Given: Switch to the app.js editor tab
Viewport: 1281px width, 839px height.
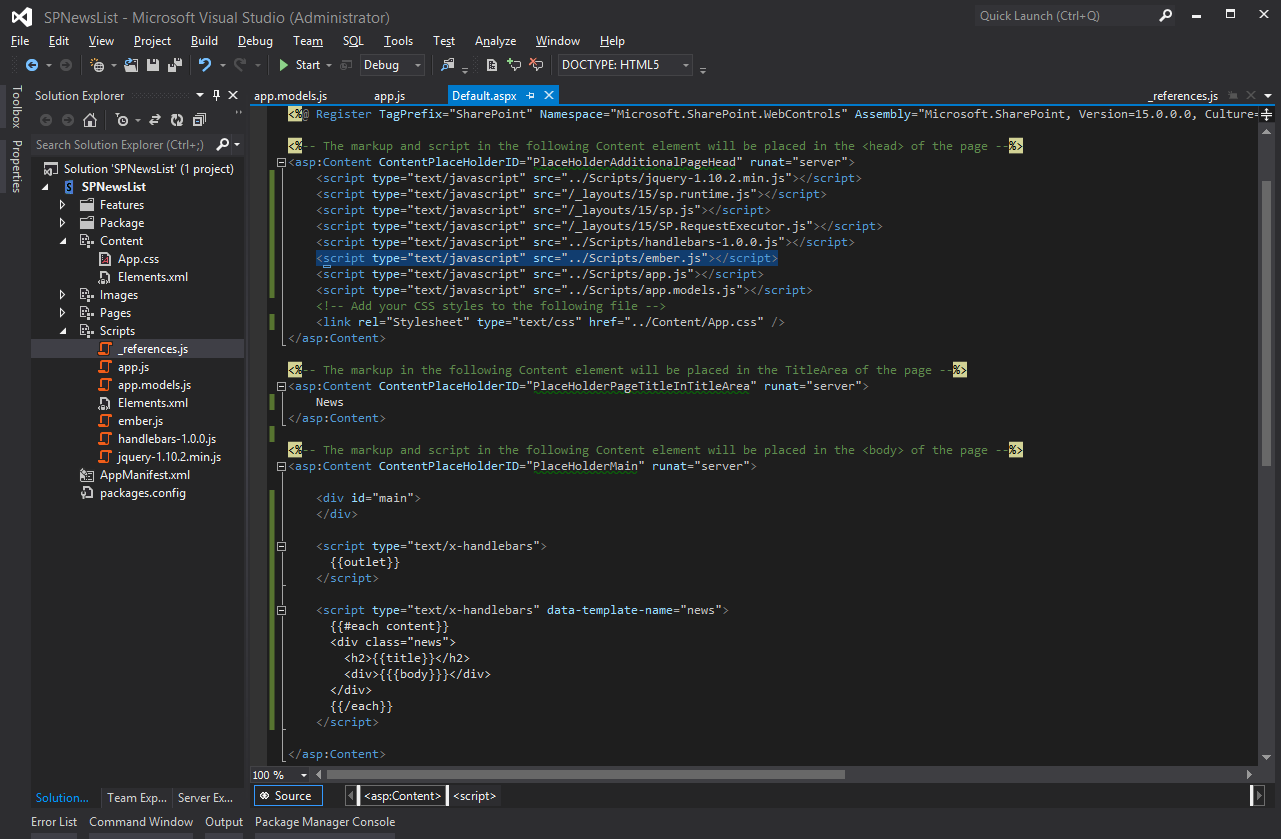Looking at the screenshot, I should click(389, 96).
